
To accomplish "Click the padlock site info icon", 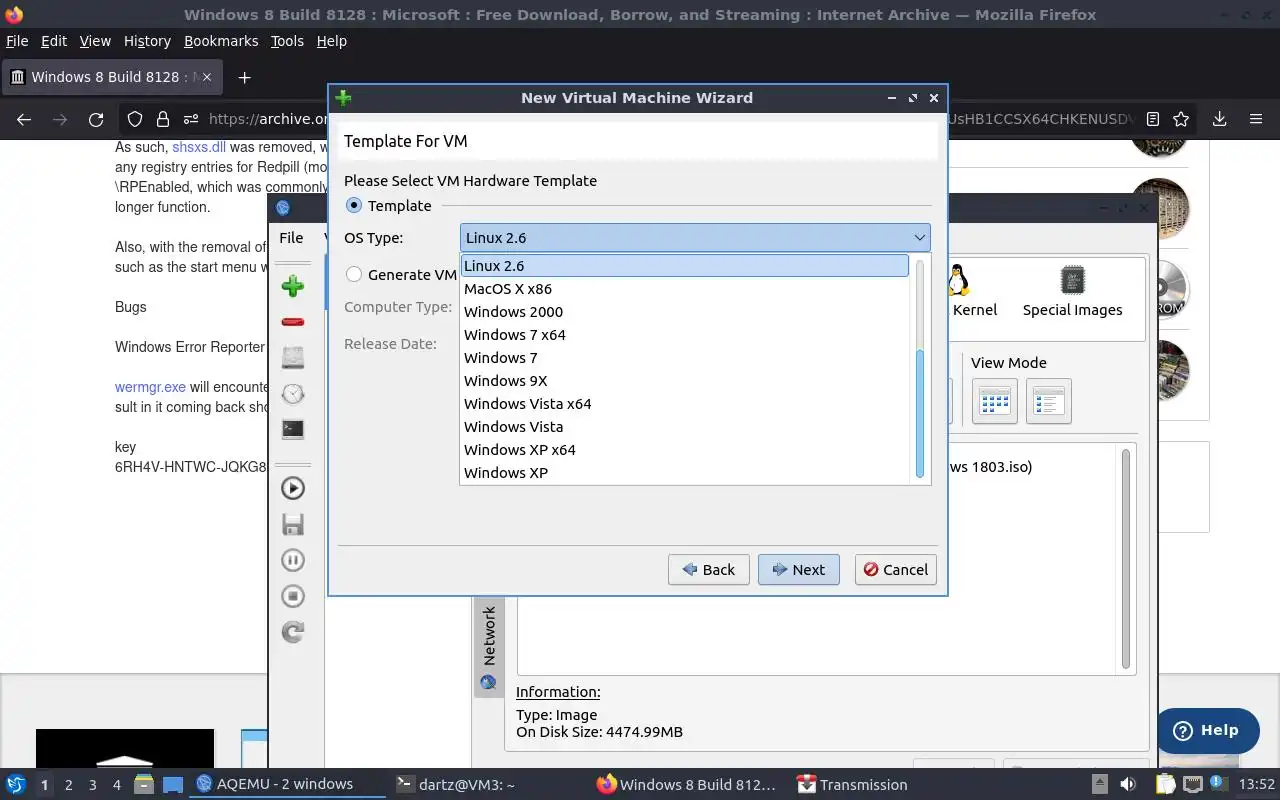I will 163,119.
